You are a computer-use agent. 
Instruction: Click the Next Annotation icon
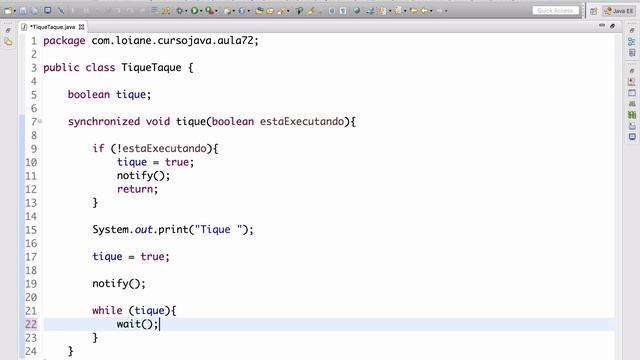click(382, 11)
